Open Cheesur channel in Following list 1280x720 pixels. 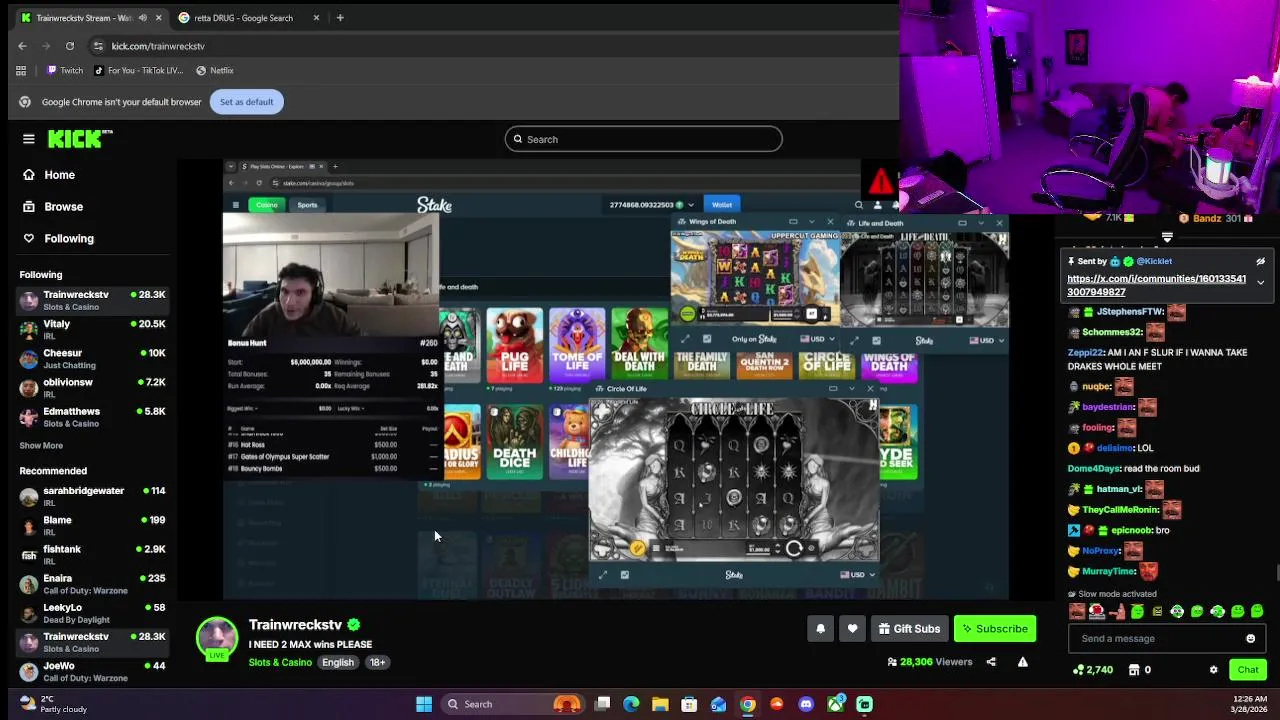pos(92,358)
